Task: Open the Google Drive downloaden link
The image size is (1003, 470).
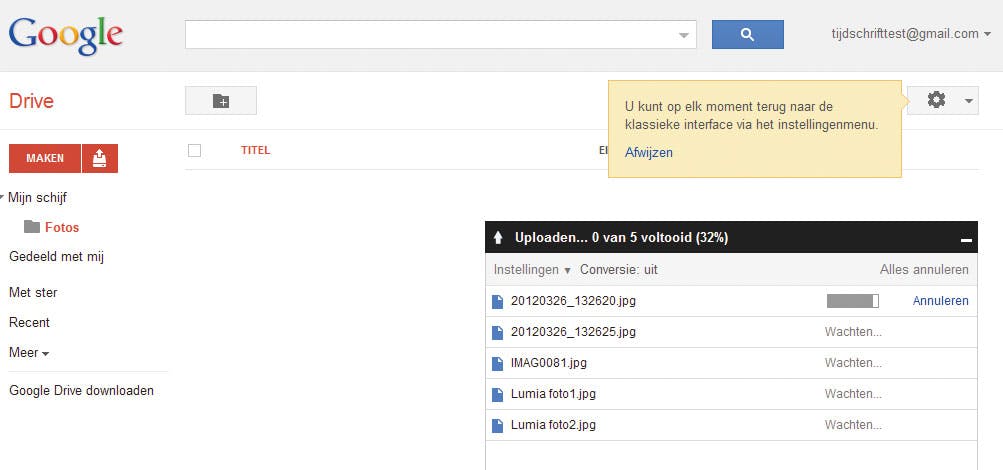Action: pos(81,390)
